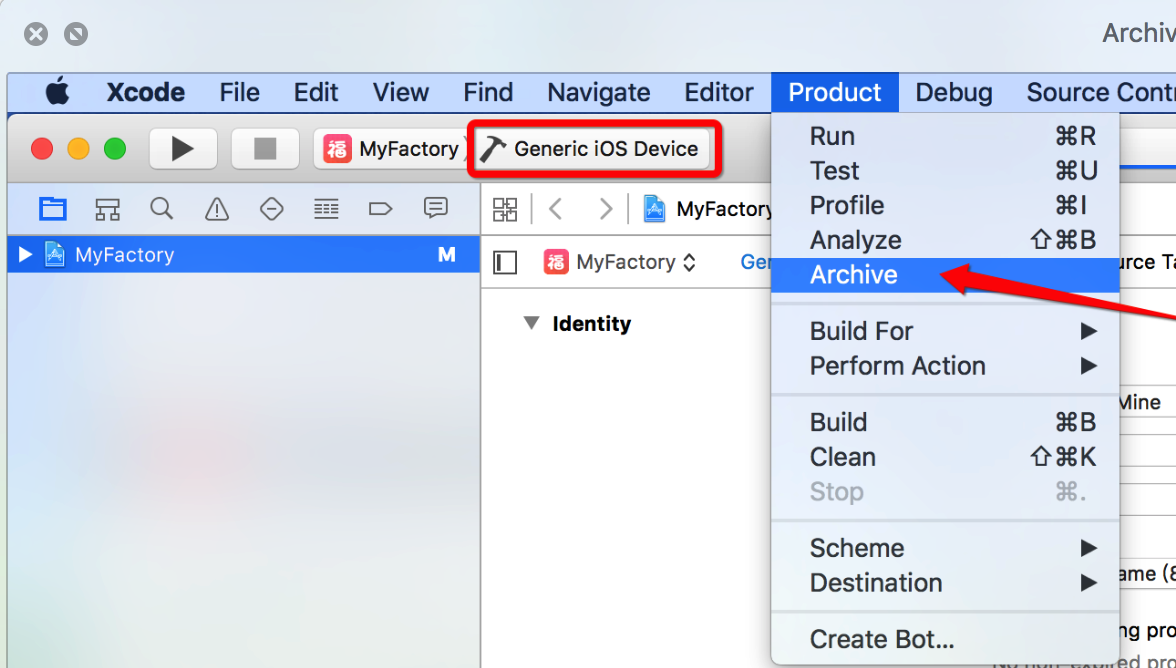Open the MyFactory target selector popup
The height and width of the screenshot is (668, 1176).
point(620,262)
